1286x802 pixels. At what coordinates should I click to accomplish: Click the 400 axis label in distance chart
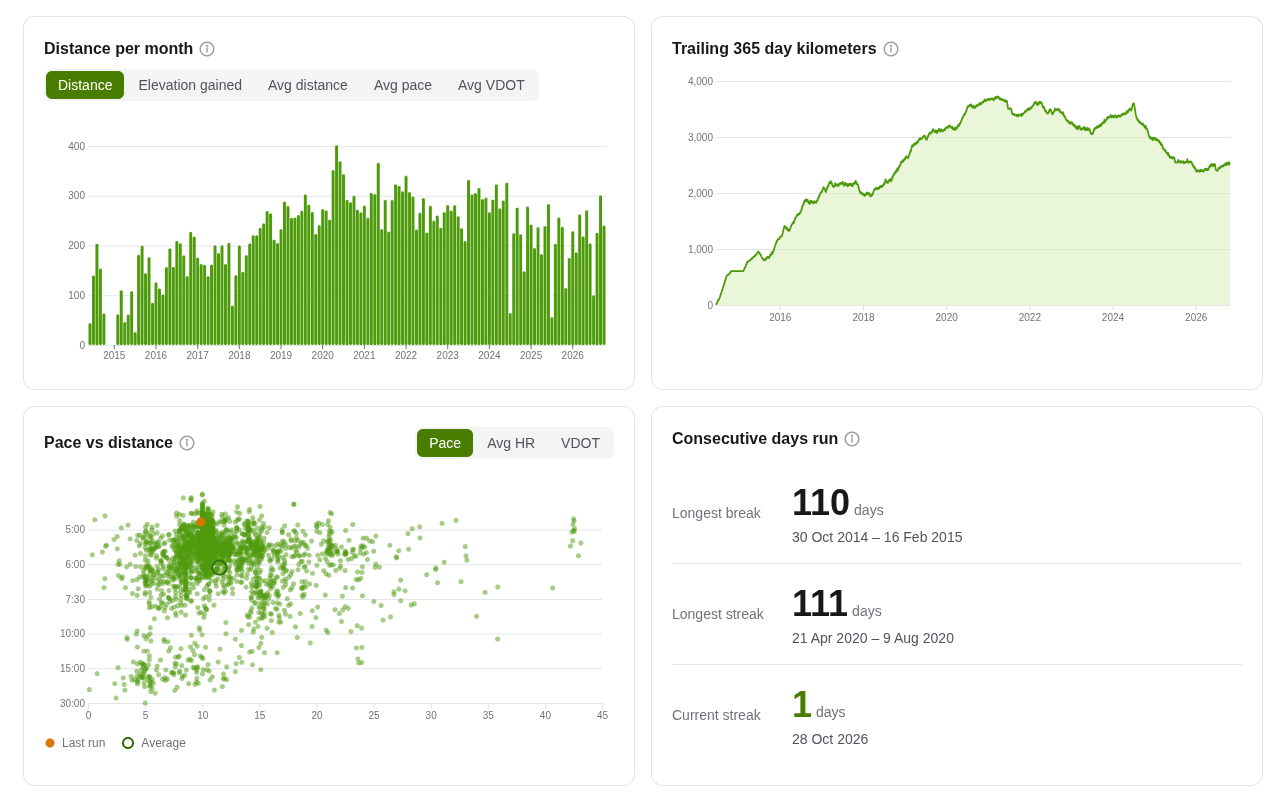[x=76, y=147]
